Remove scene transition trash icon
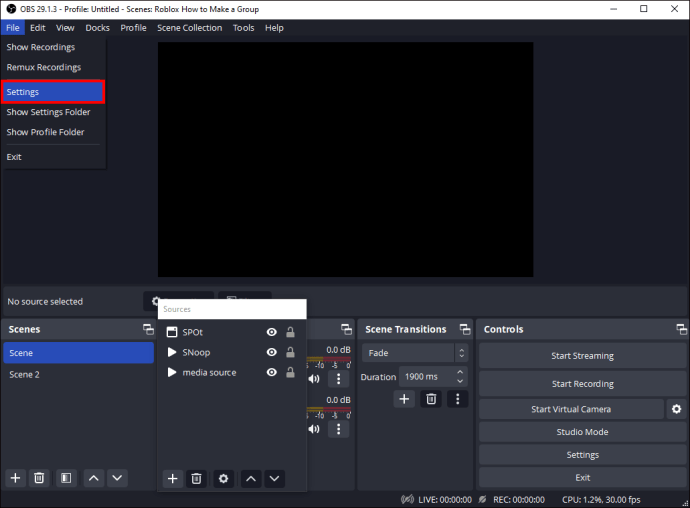This screenshot has width=690, height=508. click(x=431, y=399)
